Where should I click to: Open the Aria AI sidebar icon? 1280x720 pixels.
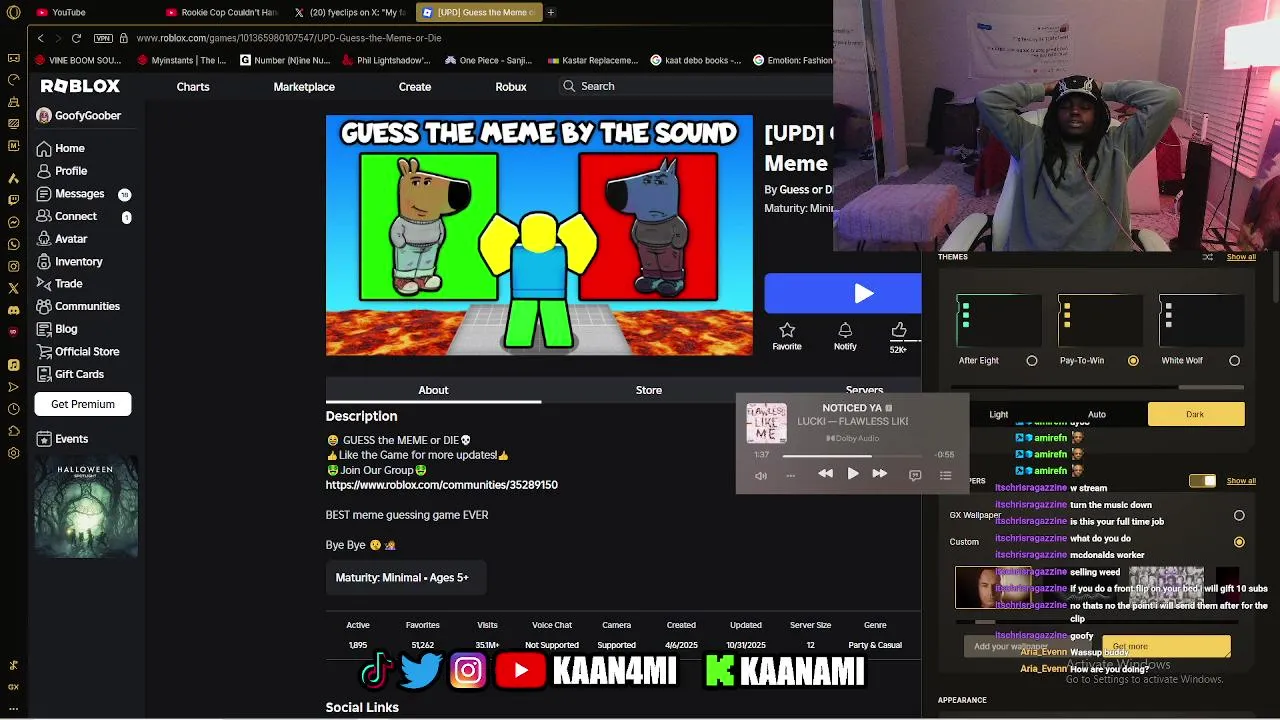(x=13, y=178)
